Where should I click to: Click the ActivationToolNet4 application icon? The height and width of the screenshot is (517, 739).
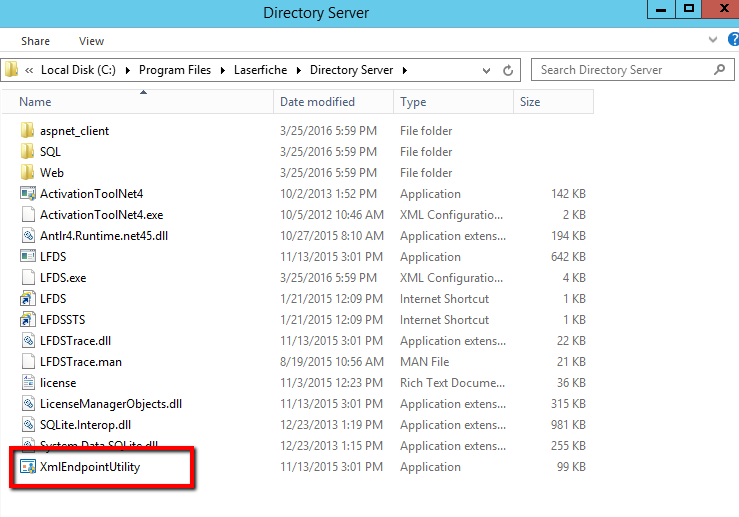point(28,194)
